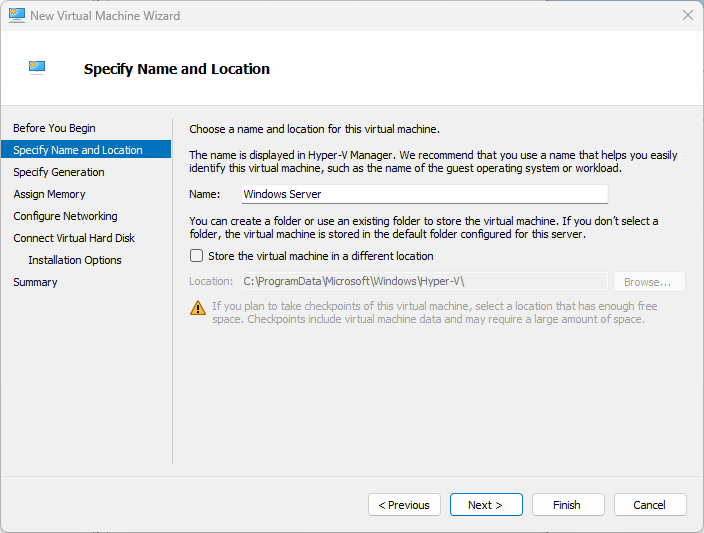
Task: Jump to the Assign Memory step
Action: pyautogui.click(x=49, y=194)
